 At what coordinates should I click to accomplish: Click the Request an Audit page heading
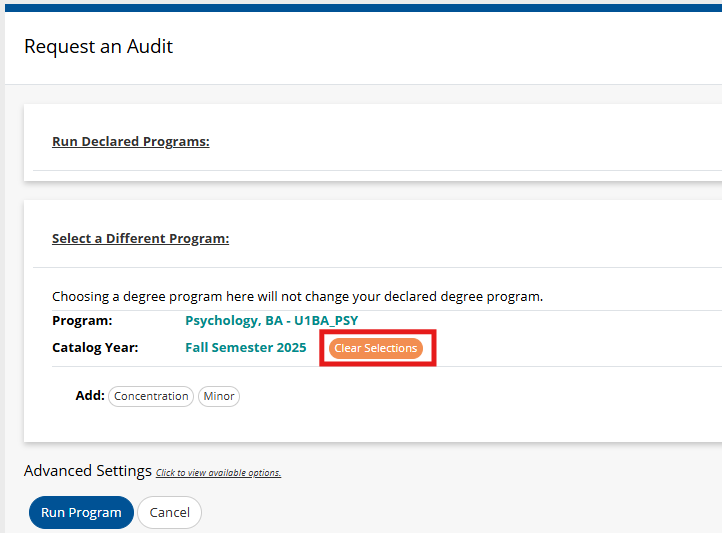click(x=99, y=46)
